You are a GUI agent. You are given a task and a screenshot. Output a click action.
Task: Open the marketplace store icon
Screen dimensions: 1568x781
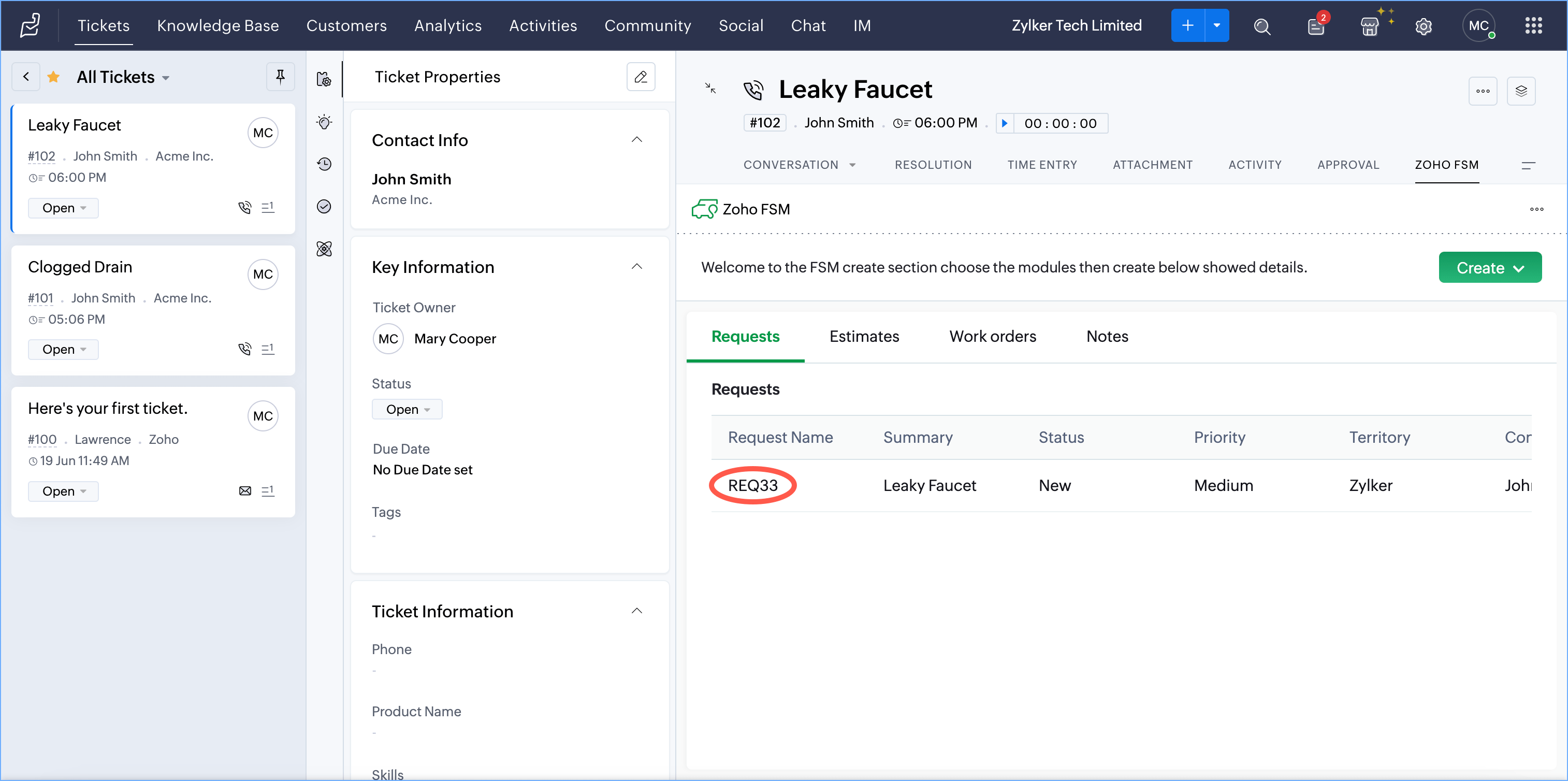coord(1370,26)
